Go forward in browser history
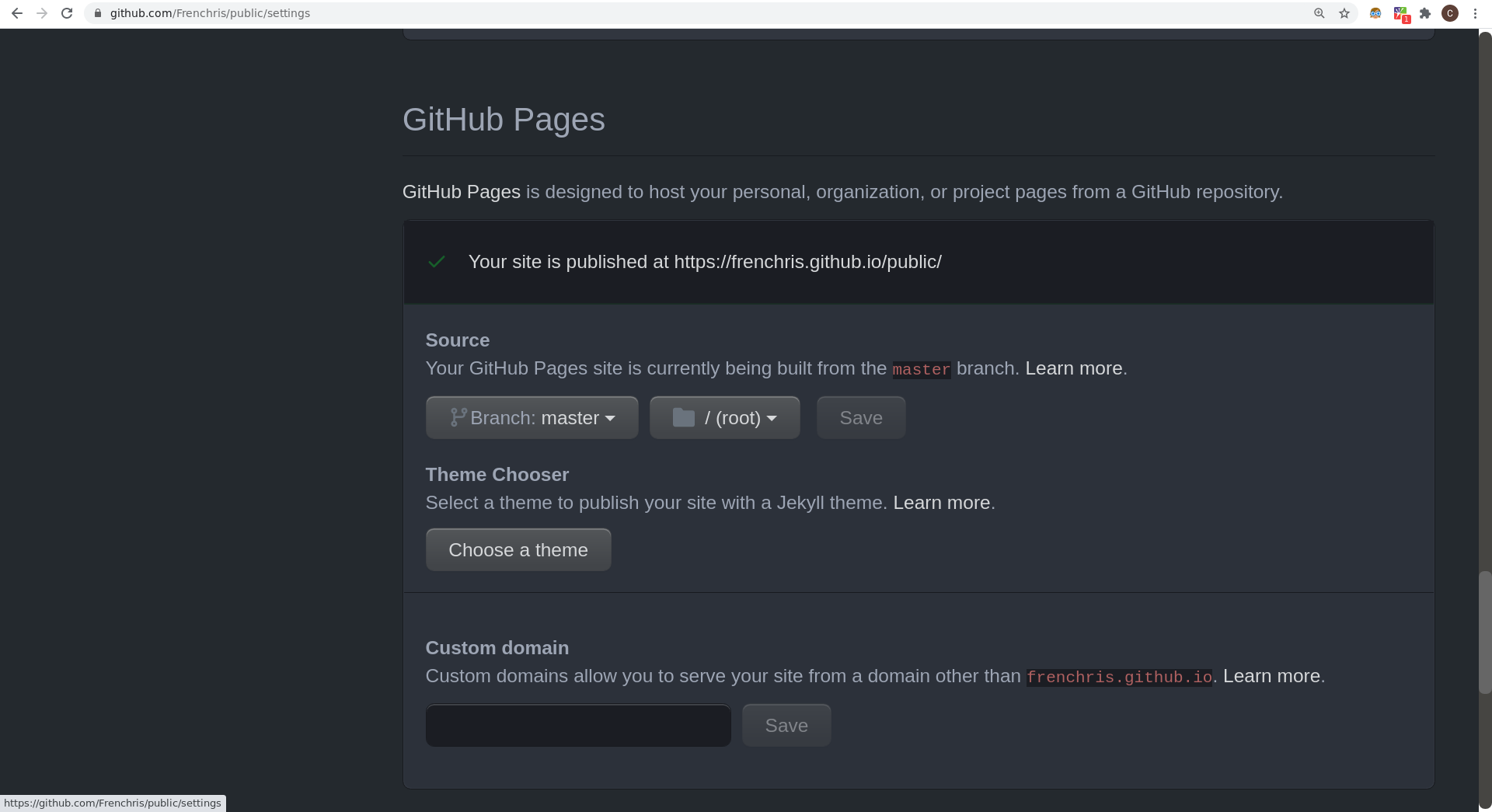The width and height of the screenshot is (1492, 812). (x=42, y=13)
